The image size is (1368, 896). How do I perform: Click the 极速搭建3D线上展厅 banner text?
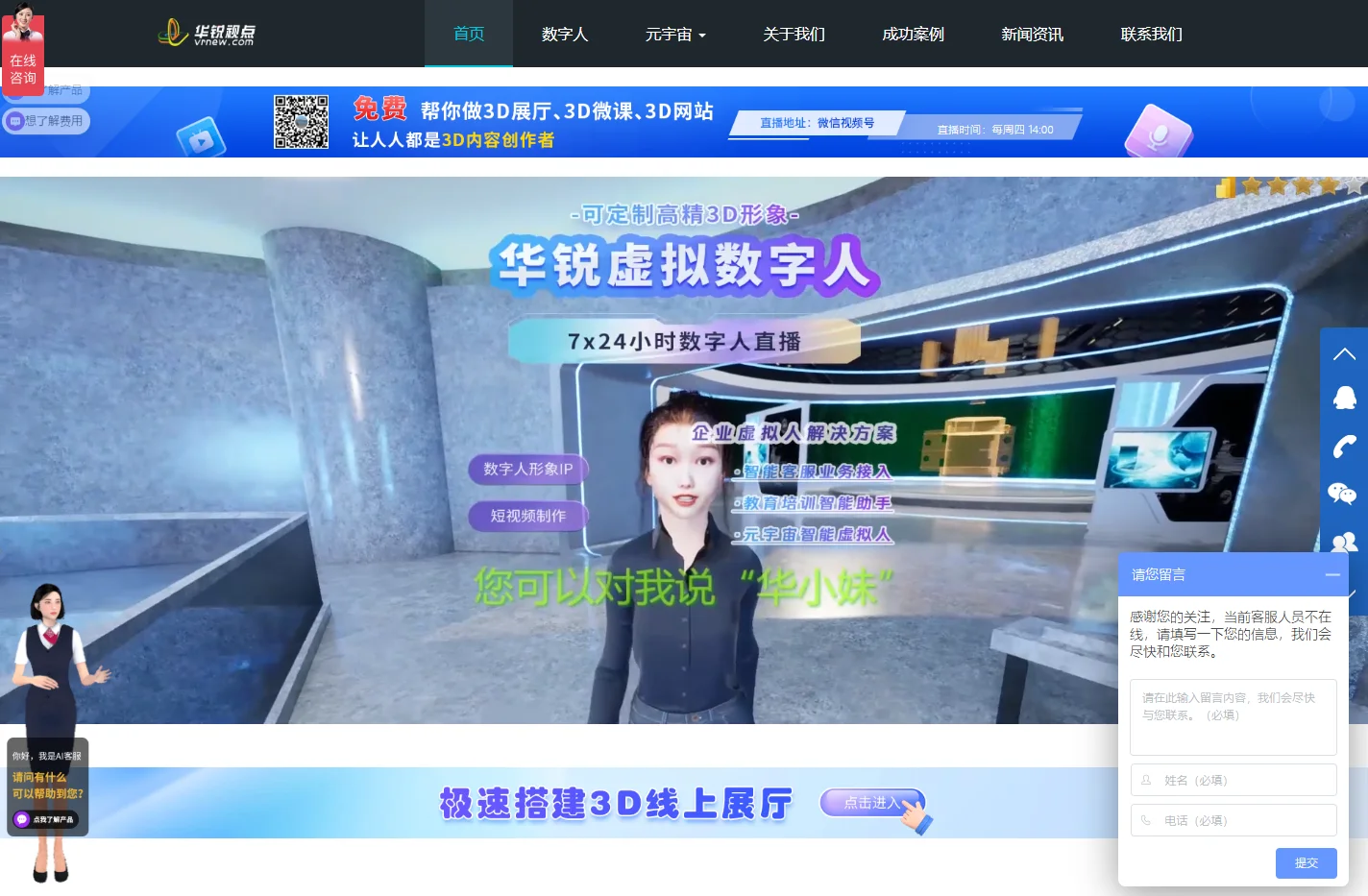click(616, 804)
